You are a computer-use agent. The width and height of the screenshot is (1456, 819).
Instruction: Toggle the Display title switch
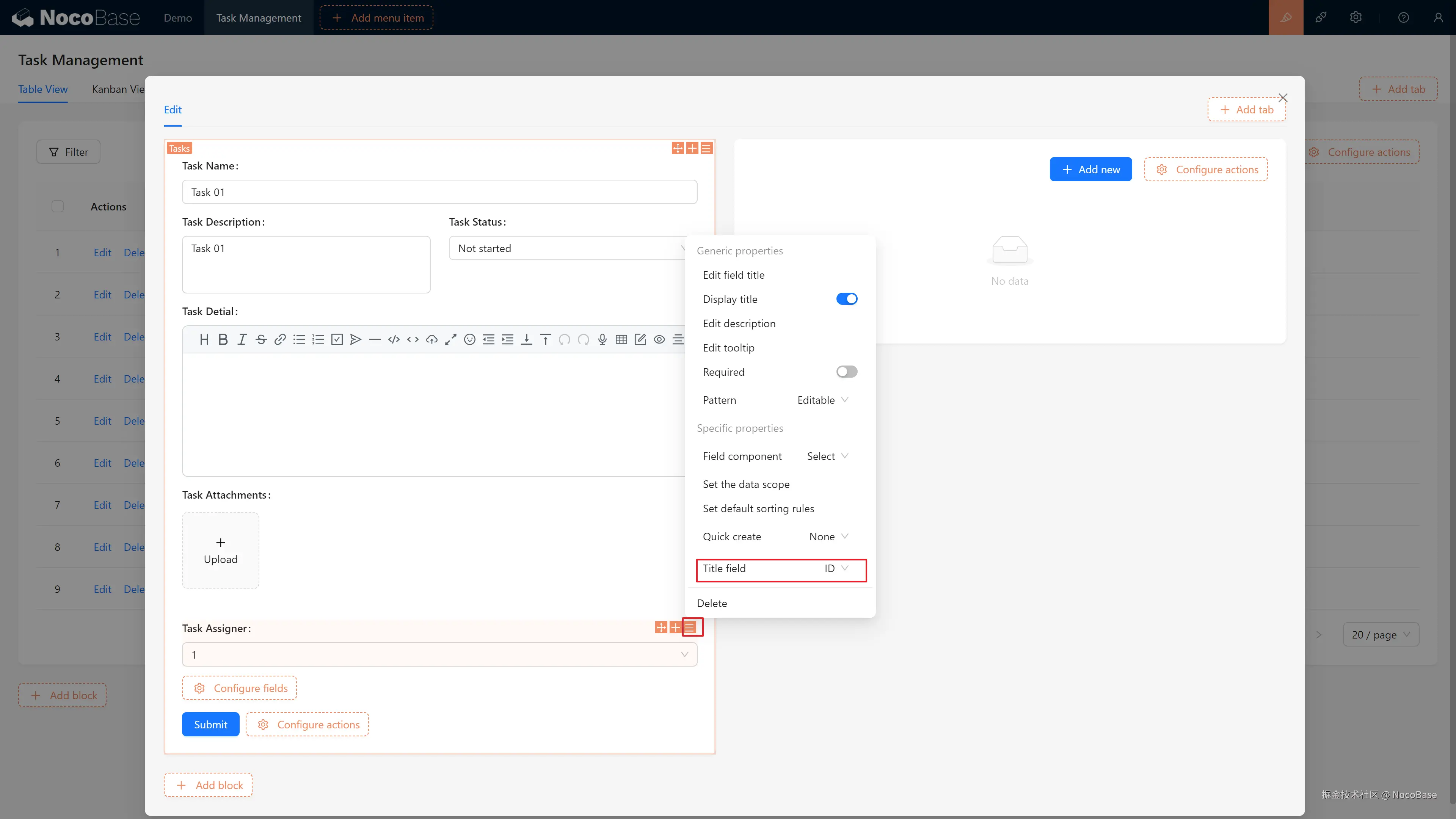846,299
